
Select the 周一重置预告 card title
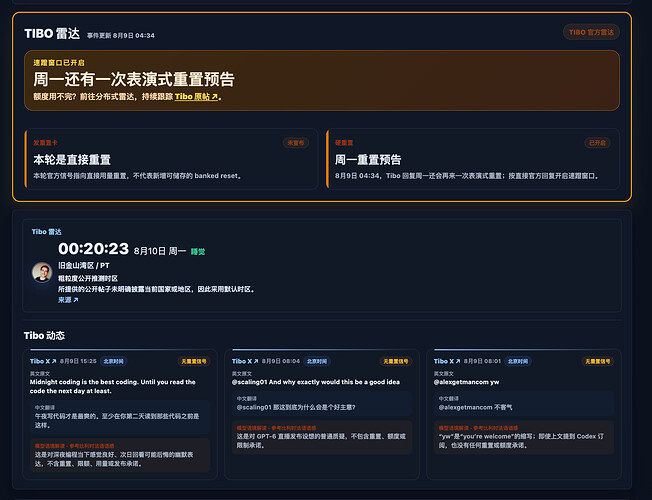pos(368,160)
